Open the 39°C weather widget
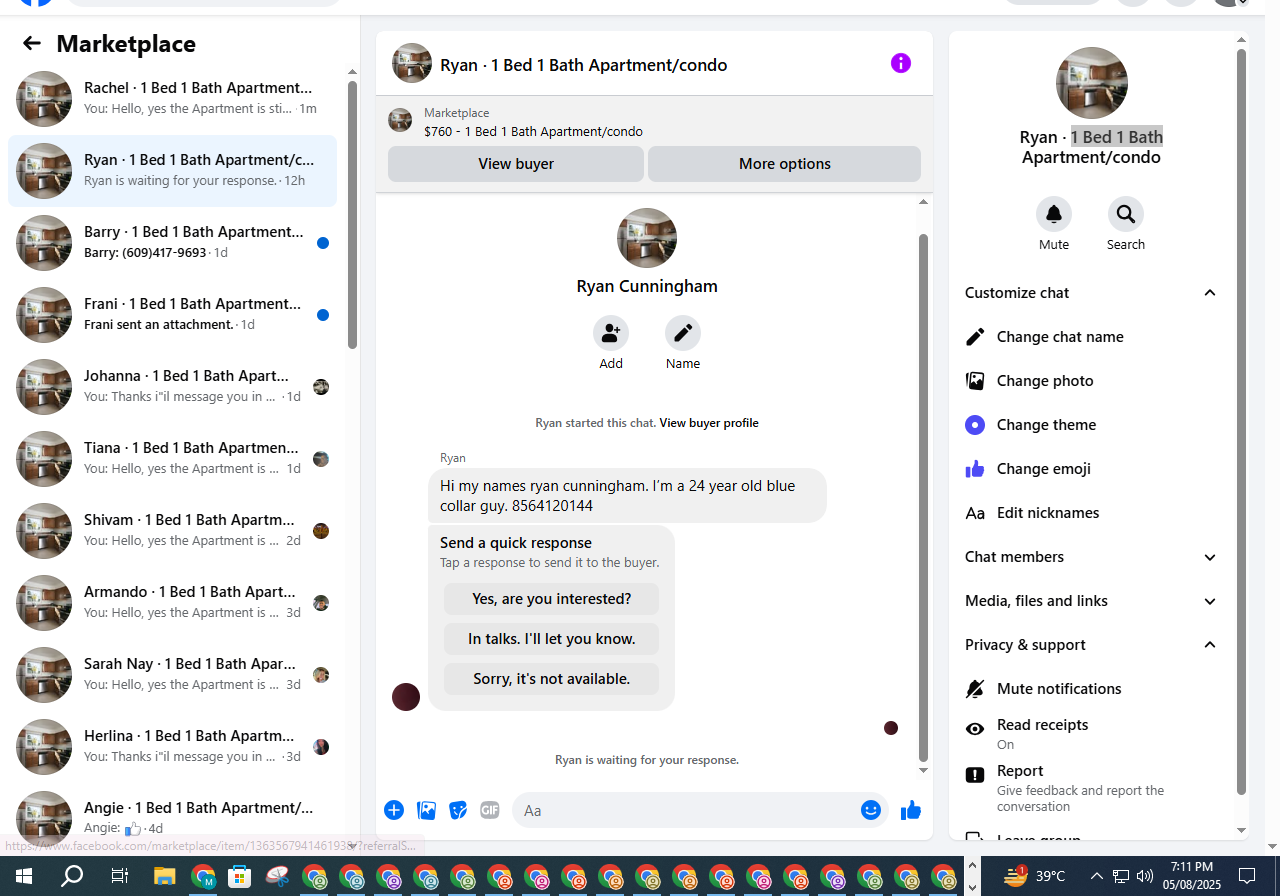1280x896 pixels. point(1034,876)
